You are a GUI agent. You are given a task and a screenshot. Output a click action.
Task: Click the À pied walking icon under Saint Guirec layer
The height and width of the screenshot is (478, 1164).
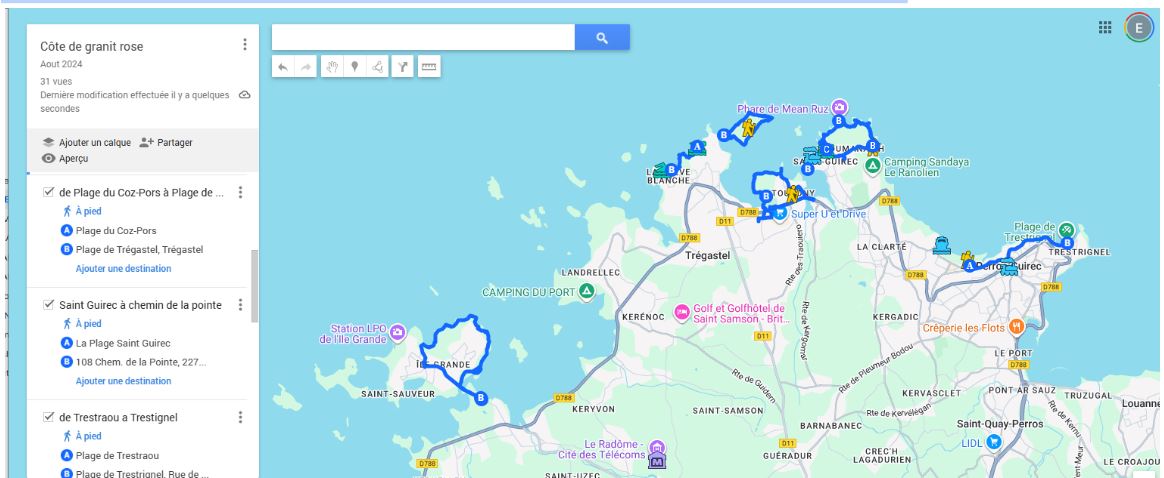click(68, 324)
